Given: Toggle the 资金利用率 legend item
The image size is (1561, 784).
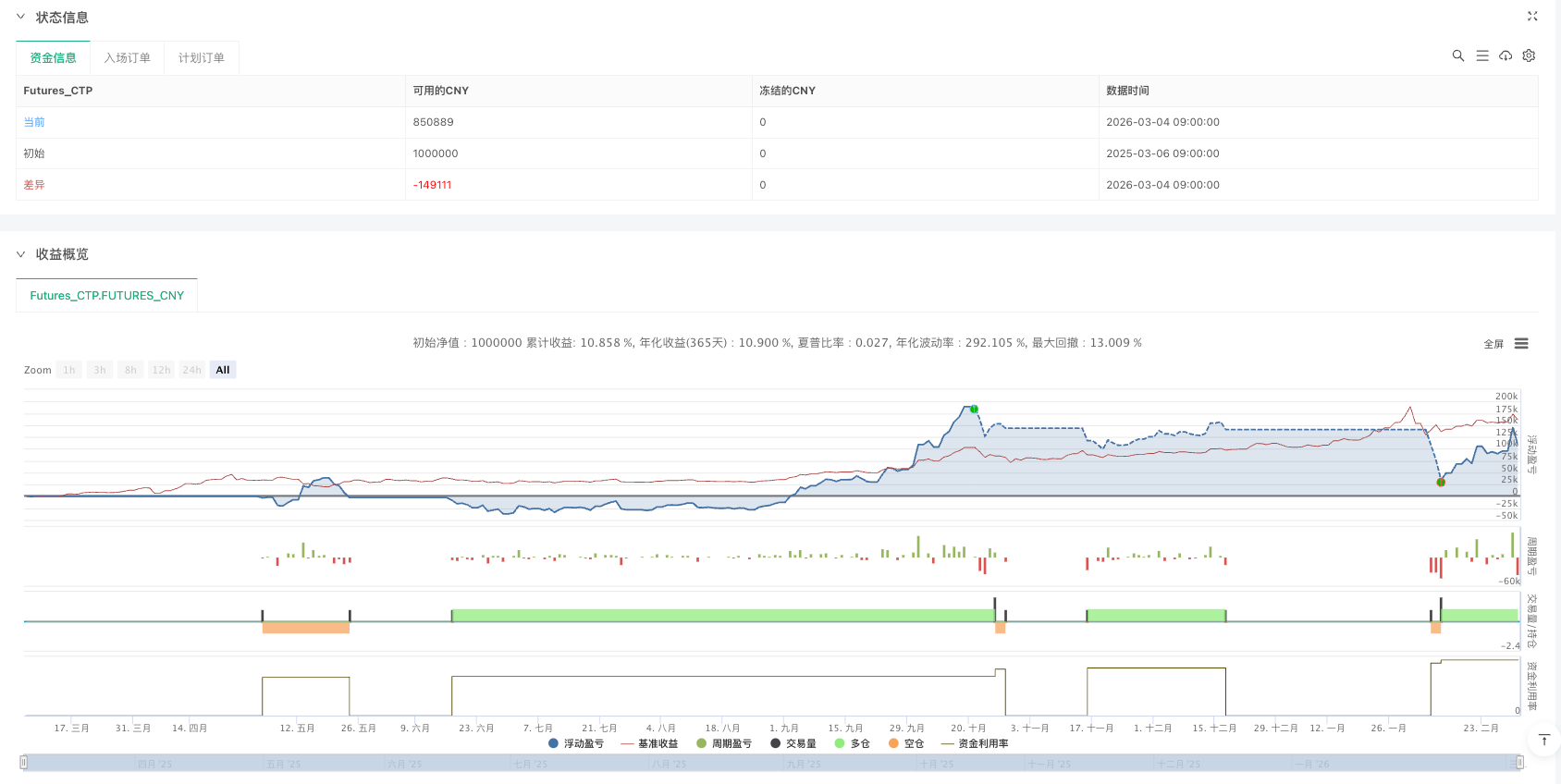Looking at the screenshot, I should (x=976, y=743).
